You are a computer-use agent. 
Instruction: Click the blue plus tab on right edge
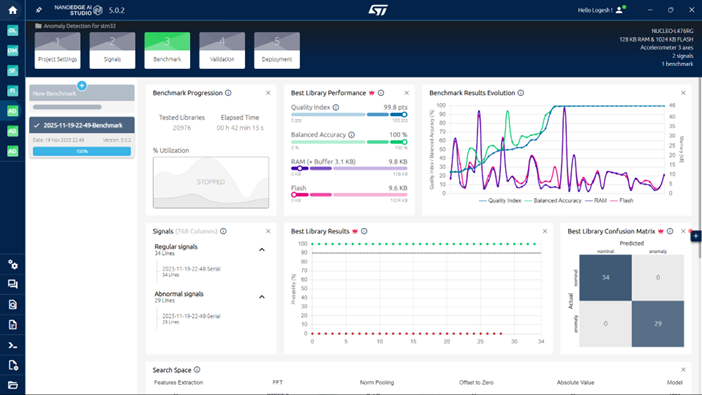point(696,236)
